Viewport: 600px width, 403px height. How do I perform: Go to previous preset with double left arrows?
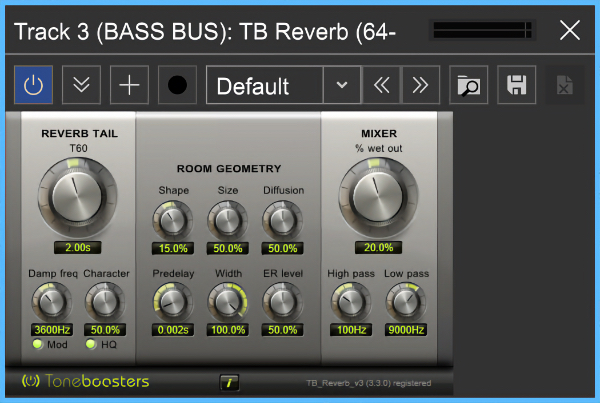click(381, 85)
